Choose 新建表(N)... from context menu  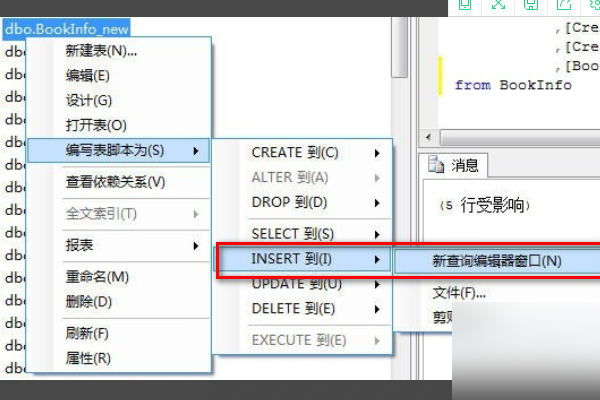tap(119, 51)
